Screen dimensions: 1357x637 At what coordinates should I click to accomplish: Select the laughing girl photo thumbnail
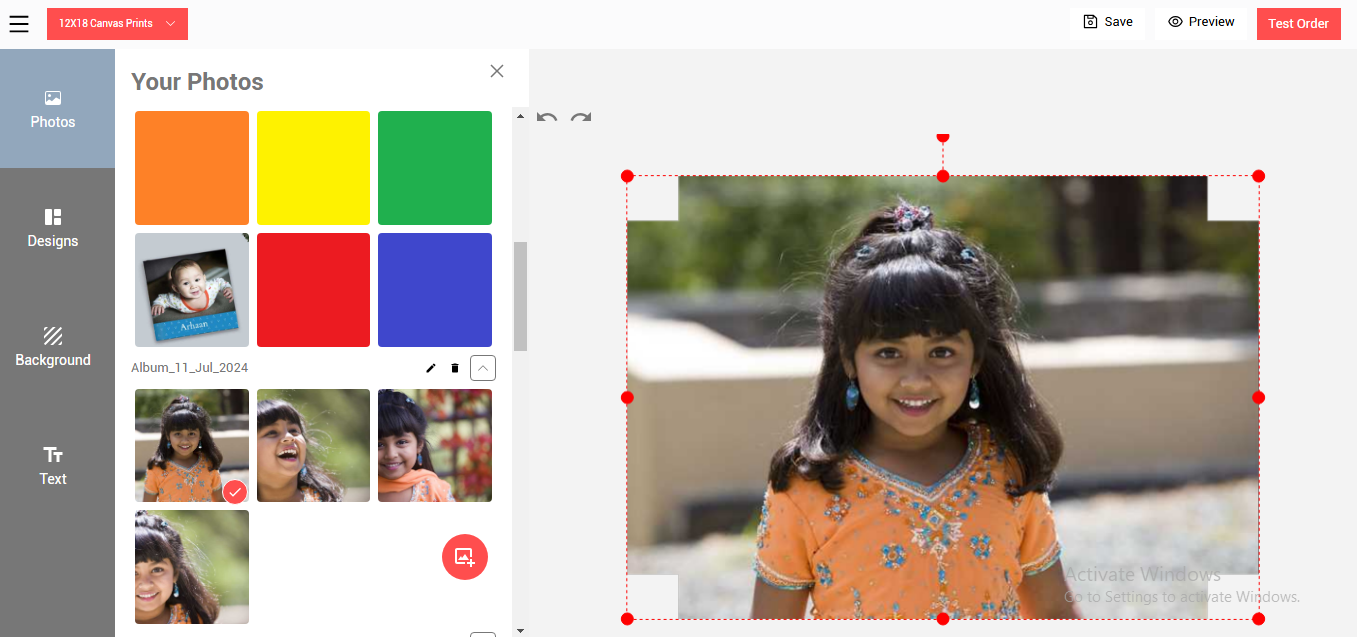click(x=314, y=445)
